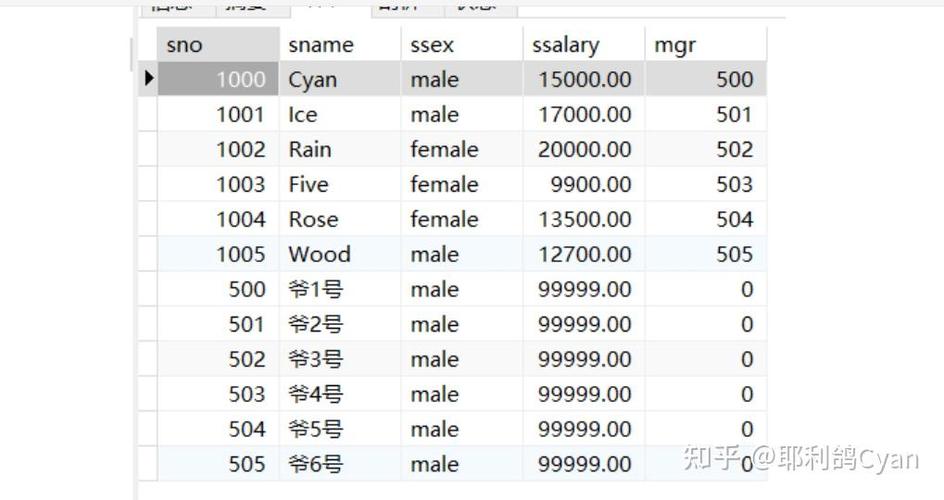Viewport: 944px width, 500px height.
Task: Select the sno cell 1004
Action: [219, 218]
